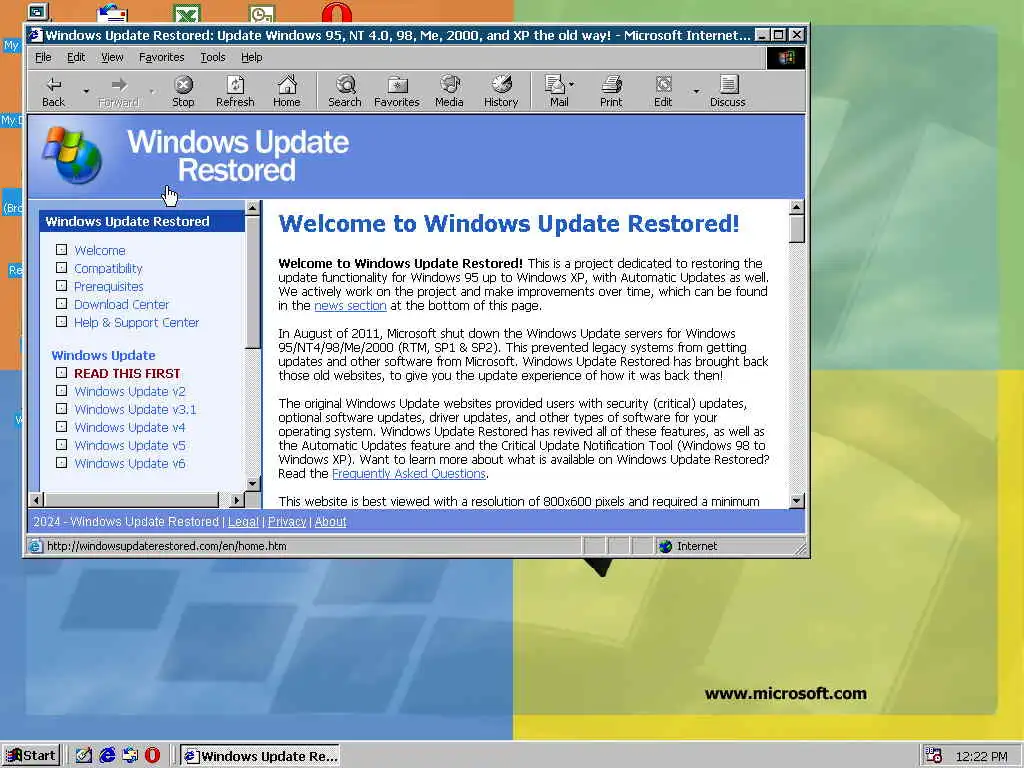Open the File menu
This screenshot has height=768, width=1024.
[x=43, y=57]
